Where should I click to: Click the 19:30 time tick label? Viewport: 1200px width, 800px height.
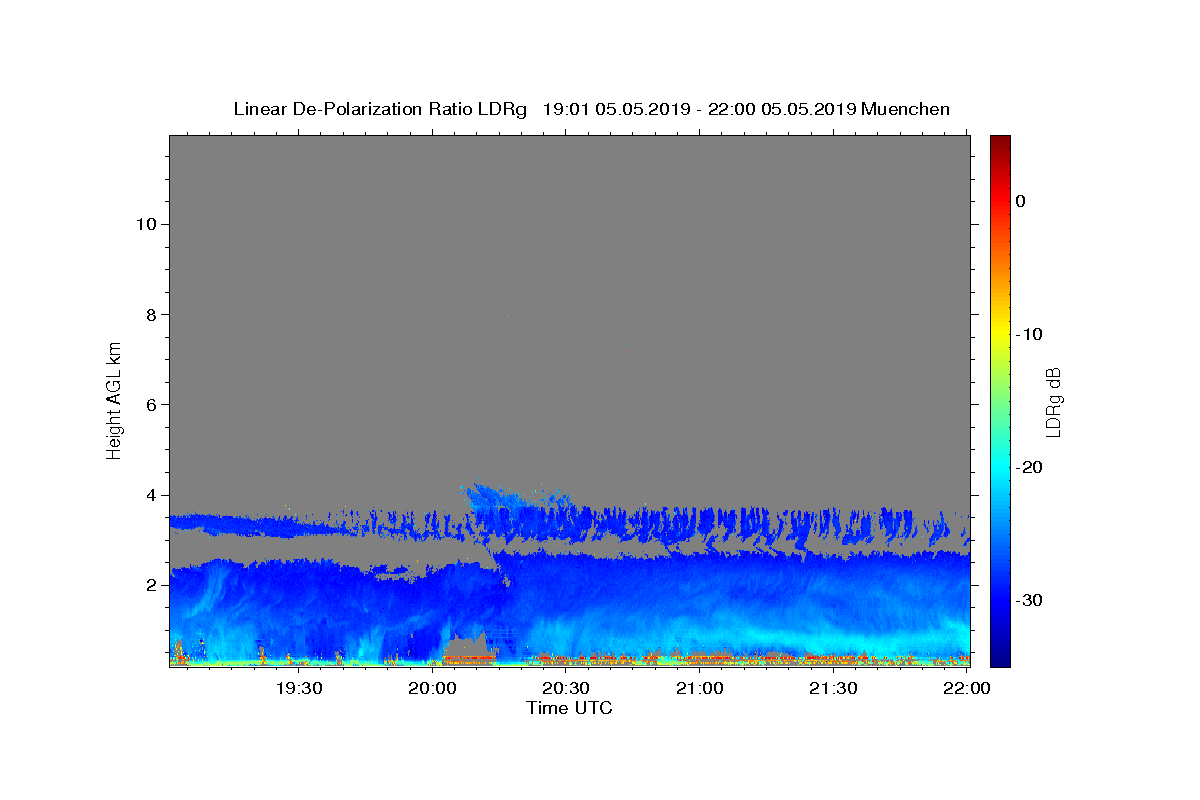pyautogui.click(x=299, y=689)
